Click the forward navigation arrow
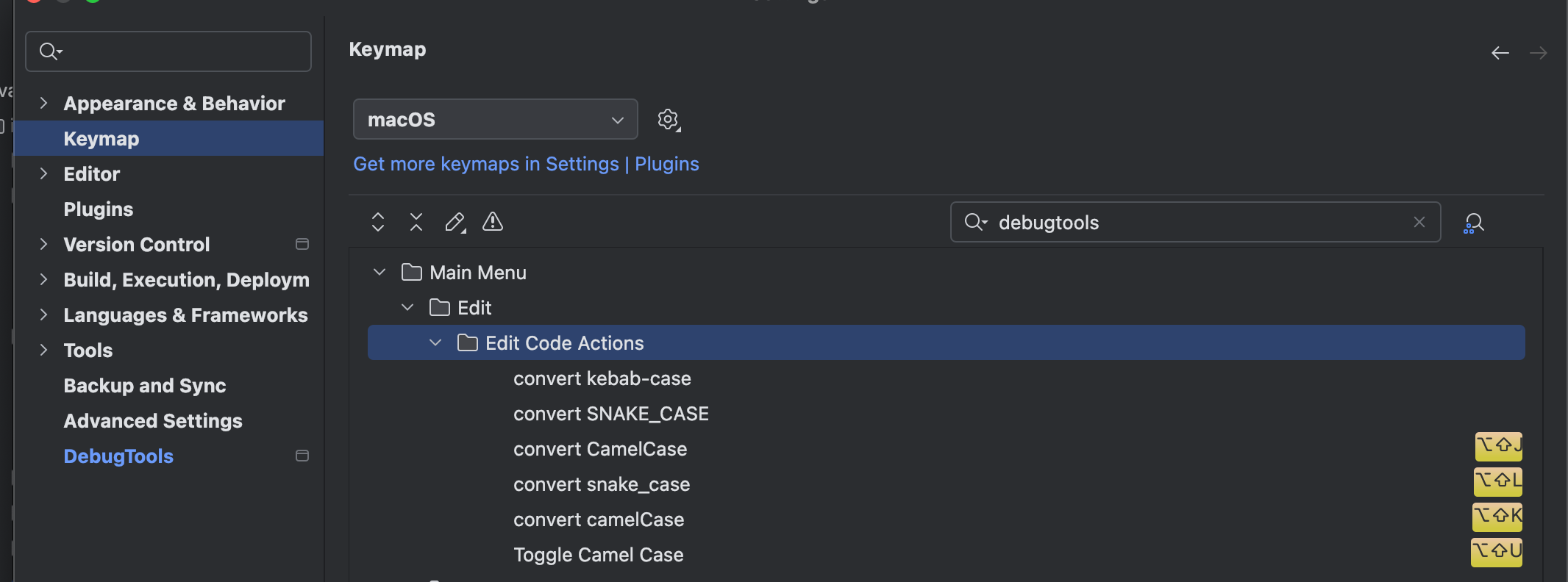This screenshot has width=1568, height=582. [x=1539, y=52]
